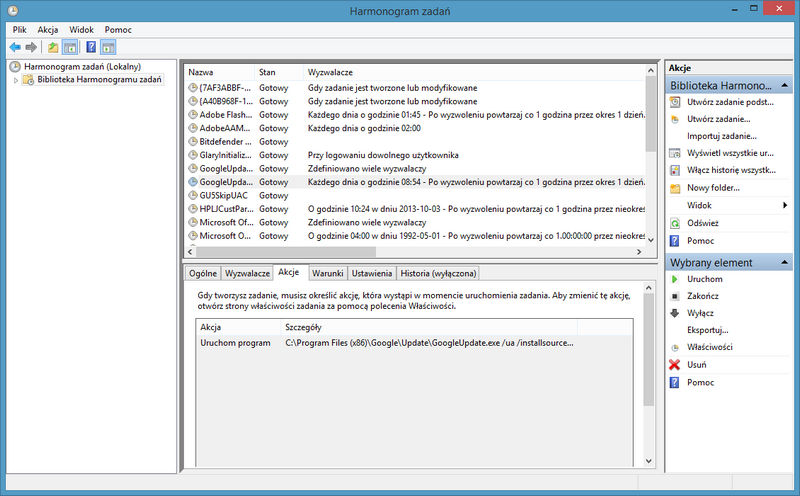Select the Uruchom program action row
Image resolution: width=800 pixels, height=496 pixels.
414,343
